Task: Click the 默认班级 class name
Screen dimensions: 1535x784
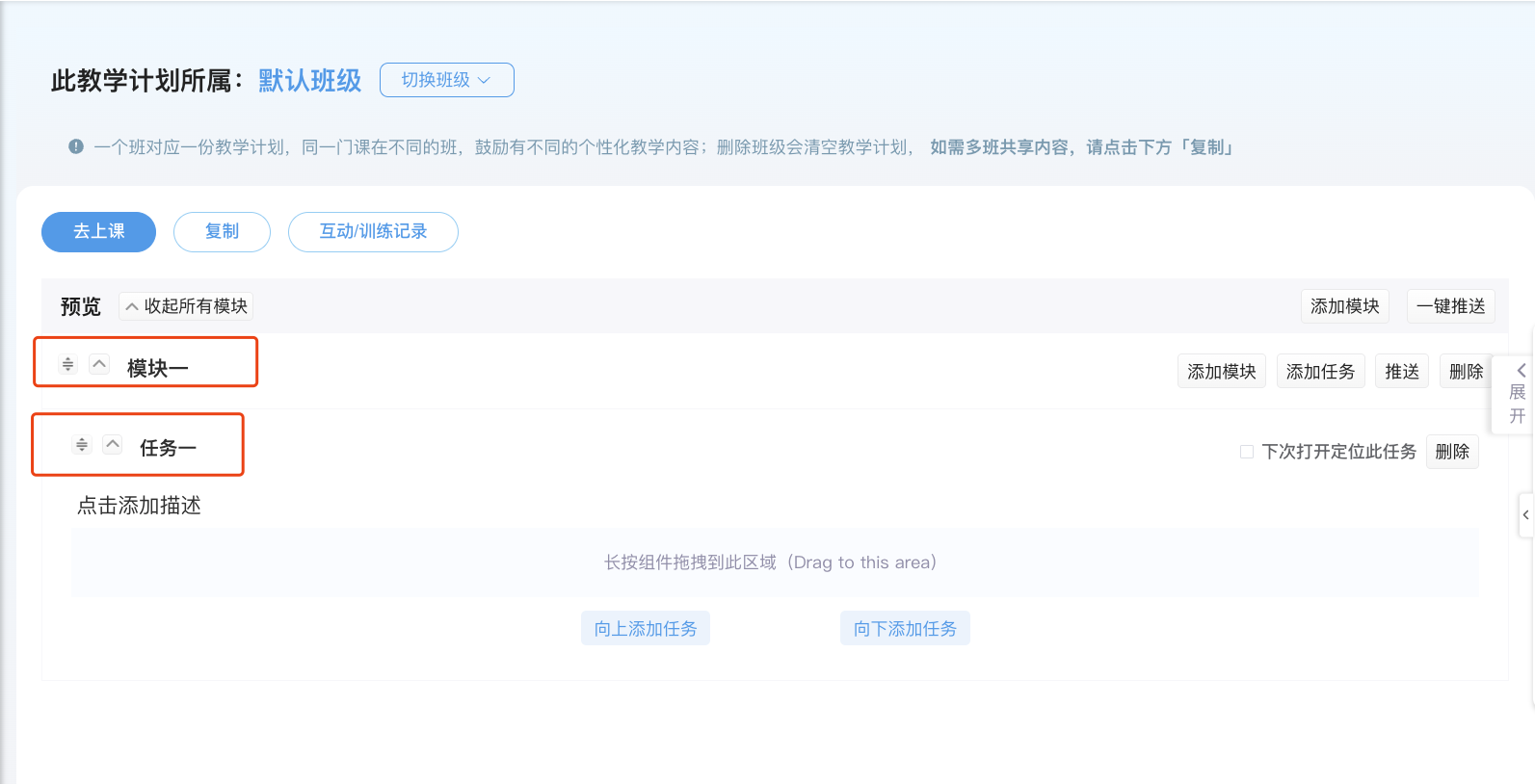Action: pyautogui.click(x=310, y=81)
